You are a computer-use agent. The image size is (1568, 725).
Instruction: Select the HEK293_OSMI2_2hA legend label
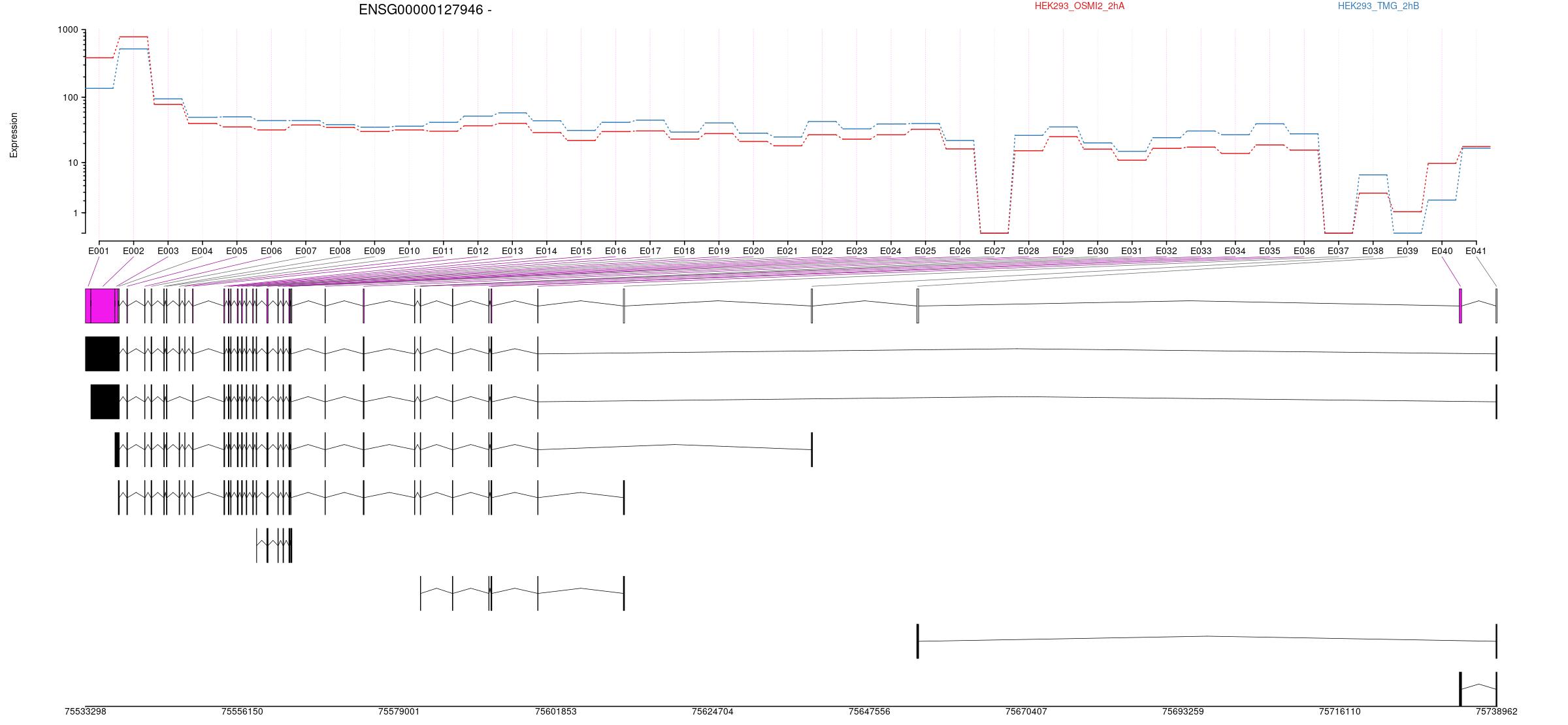(1079, 6)
